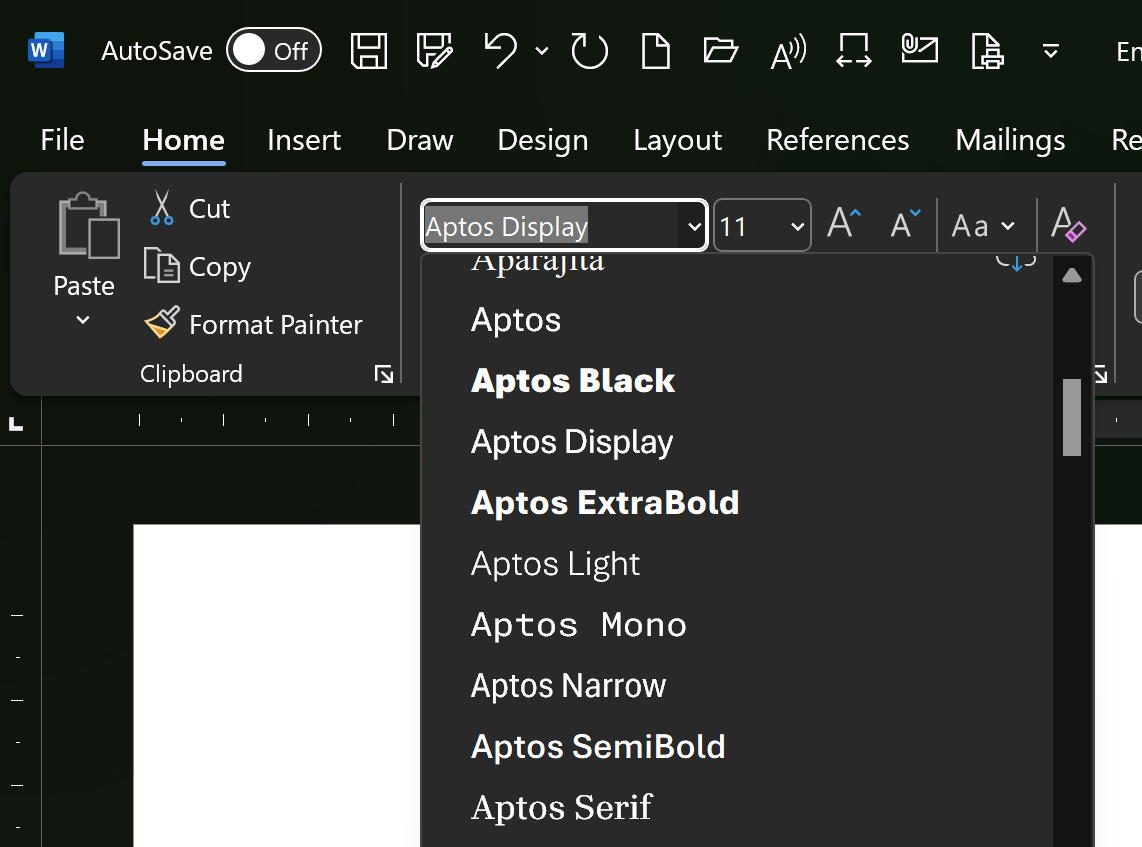Click the Increase Font Size icon
The height and width of the screenshot is (847, 1142).
pyautogui.click(x=844, y=224)
